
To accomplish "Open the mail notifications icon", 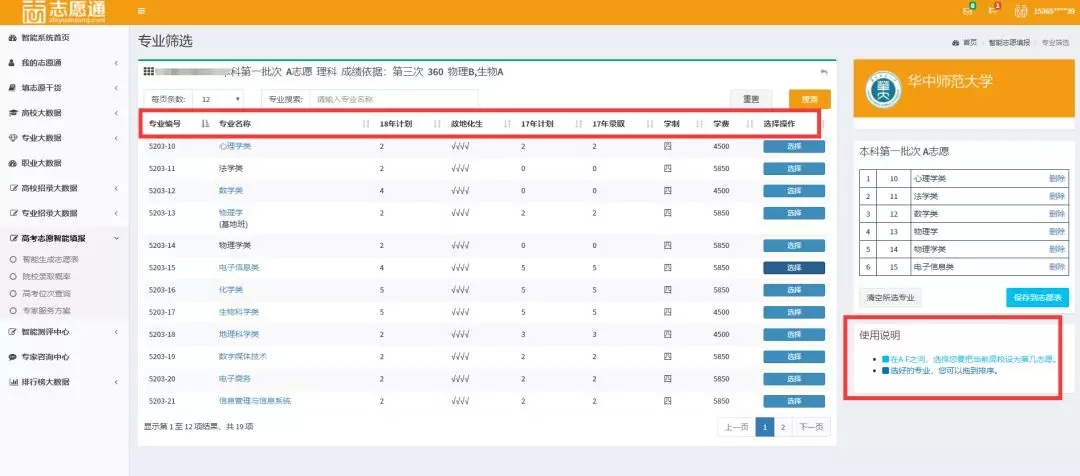I will pyautogui.click(x=967, y=11).
